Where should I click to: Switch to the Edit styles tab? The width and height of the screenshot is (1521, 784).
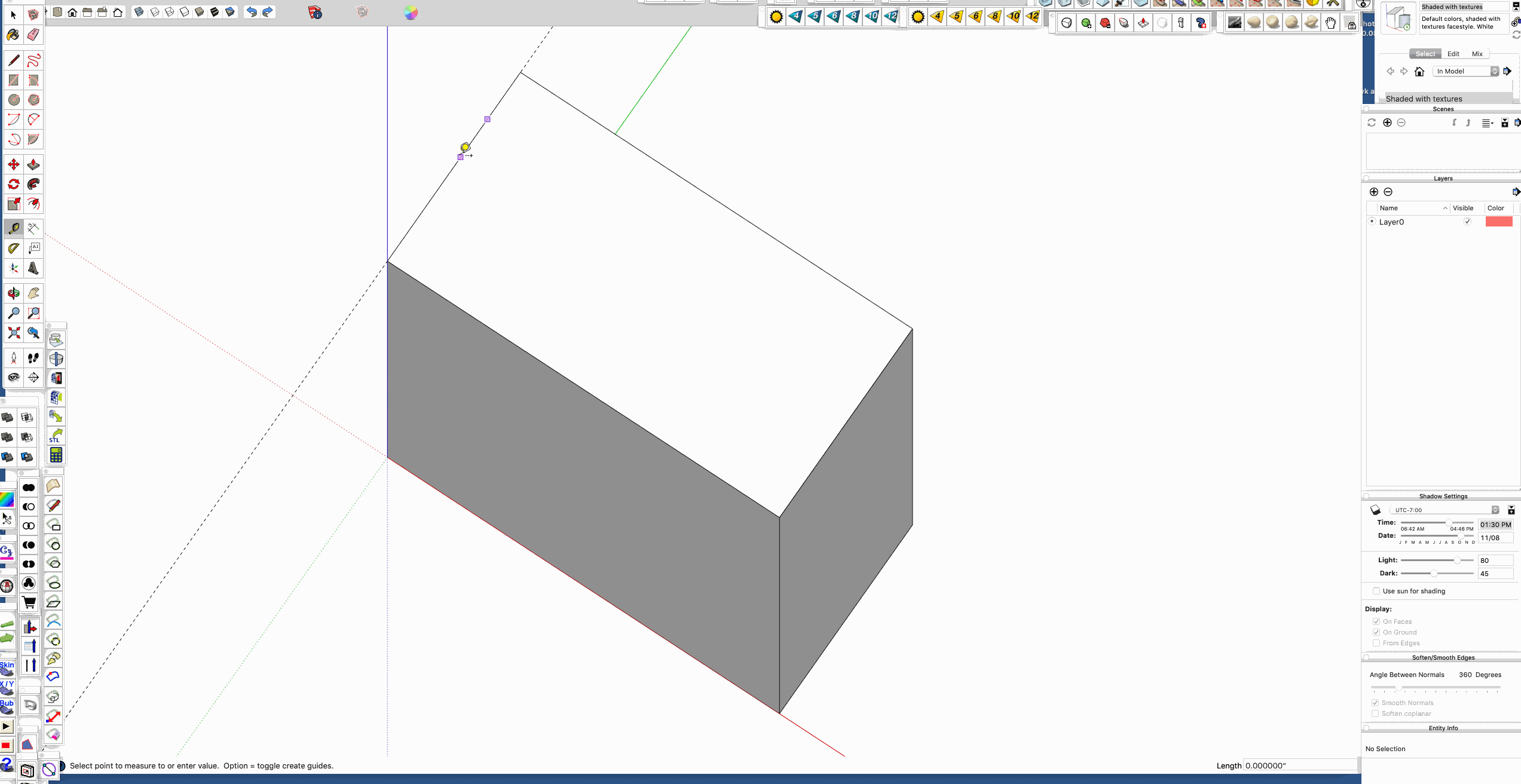pos(1453,54)
